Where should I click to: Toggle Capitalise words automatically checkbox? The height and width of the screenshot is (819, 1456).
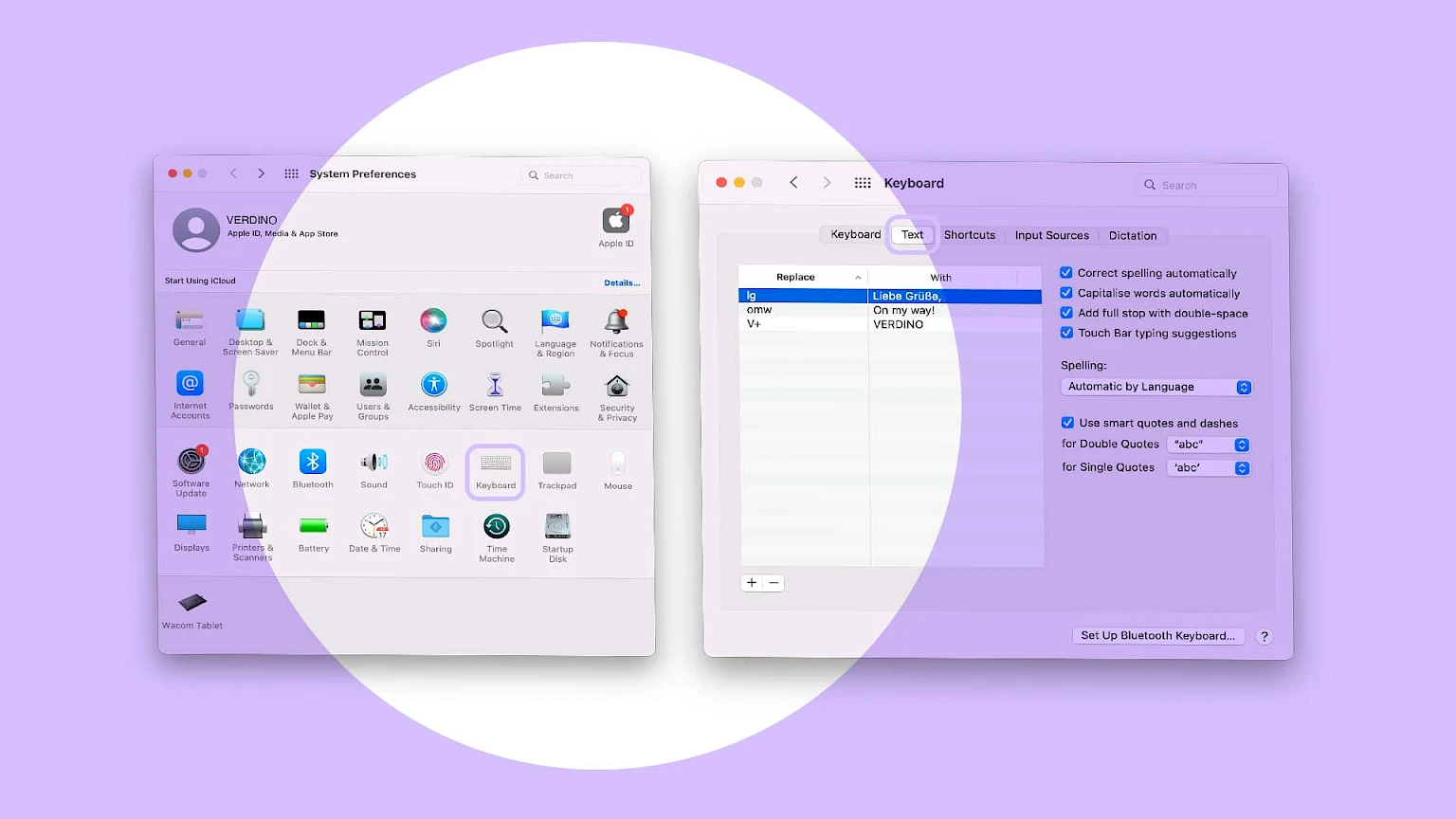coord(1066,293)
